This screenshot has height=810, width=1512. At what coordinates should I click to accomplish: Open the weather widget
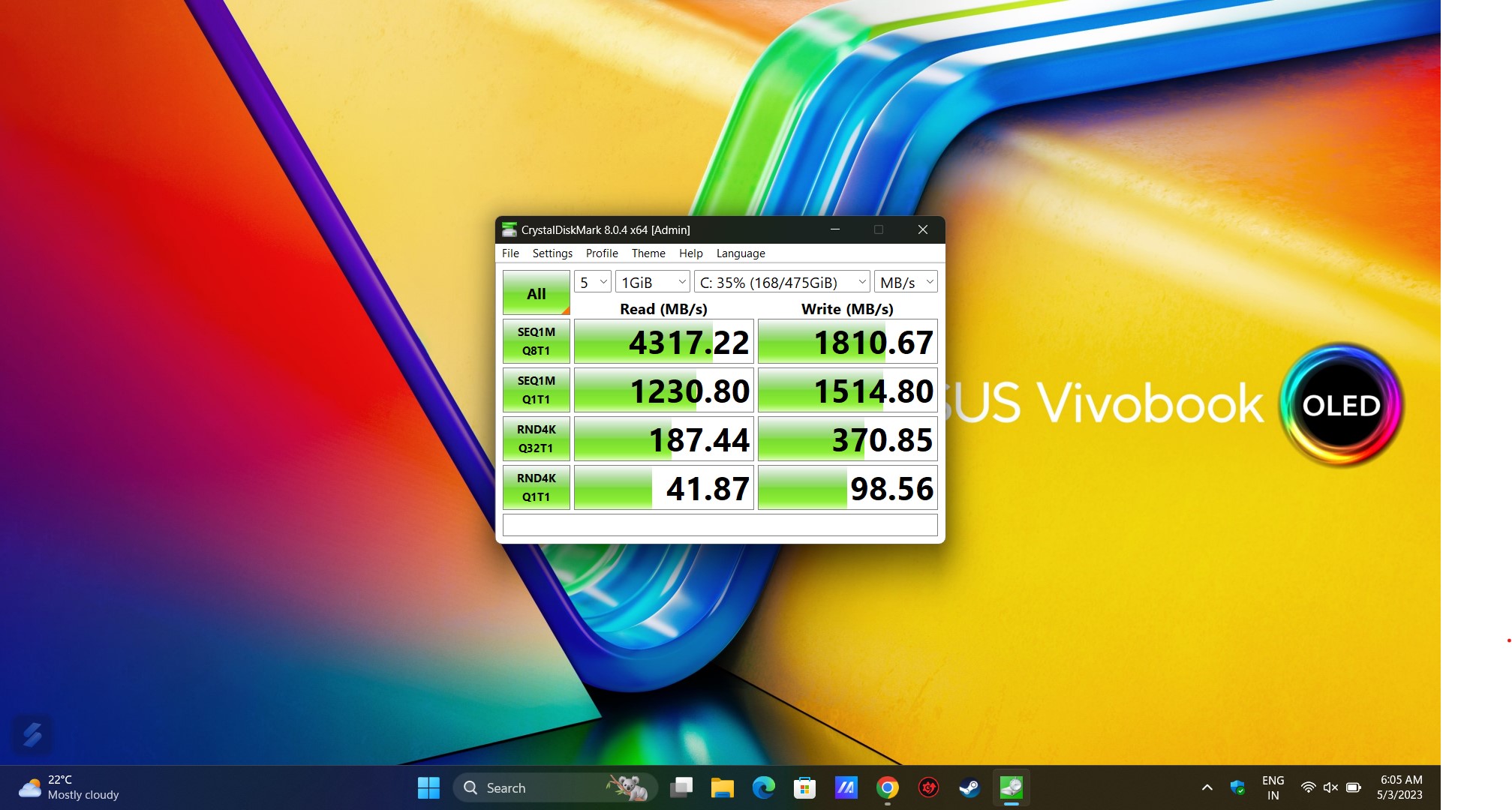69,787
